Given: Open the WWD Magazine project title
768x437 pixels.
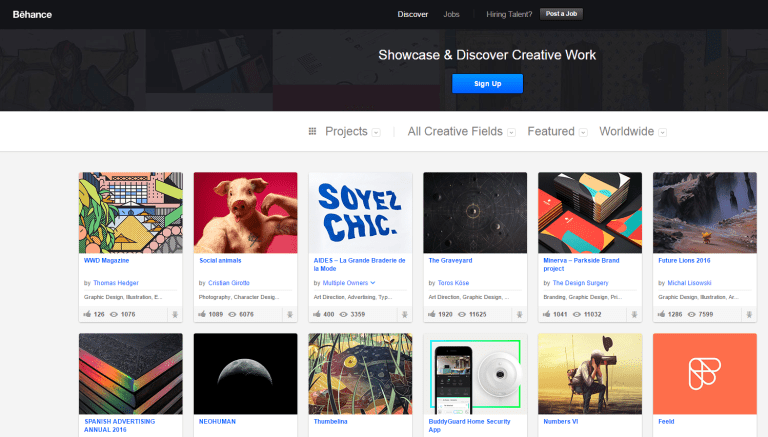Looking at the screenshot, I should [x=106, y=261].
